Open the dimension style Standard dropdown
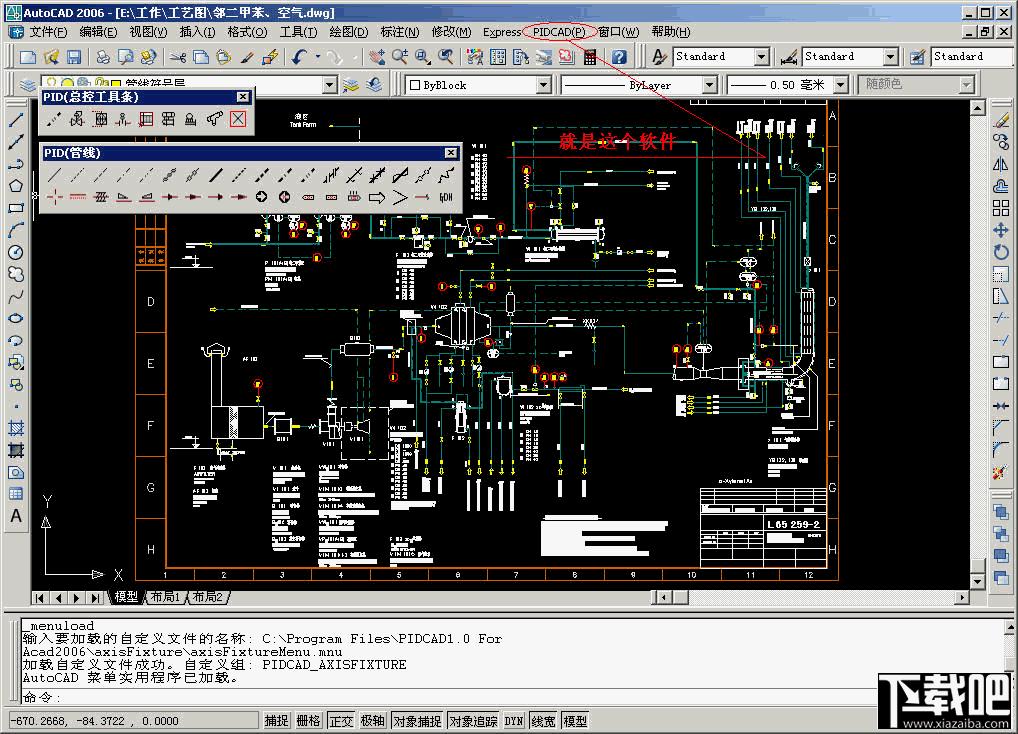The width and height of the screenshot is (1018, 734). [x=891, y=57]
